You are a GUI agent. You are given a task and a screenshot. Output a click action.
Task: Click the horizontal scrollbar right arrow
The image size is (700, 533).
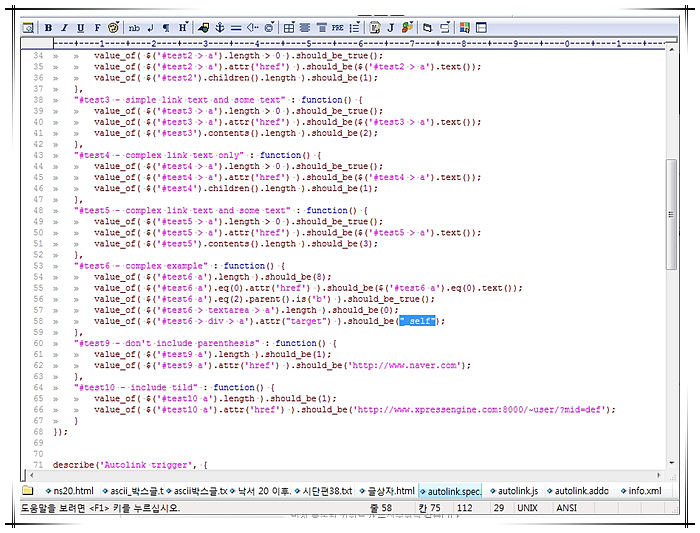click(x=659, y=475)
